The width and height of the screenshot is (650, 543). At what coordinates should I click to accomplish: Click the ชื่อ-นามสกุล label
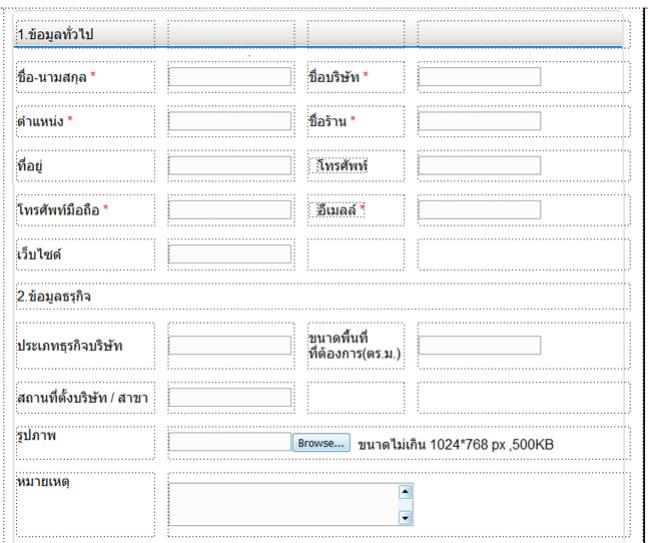tap(52, 77)
